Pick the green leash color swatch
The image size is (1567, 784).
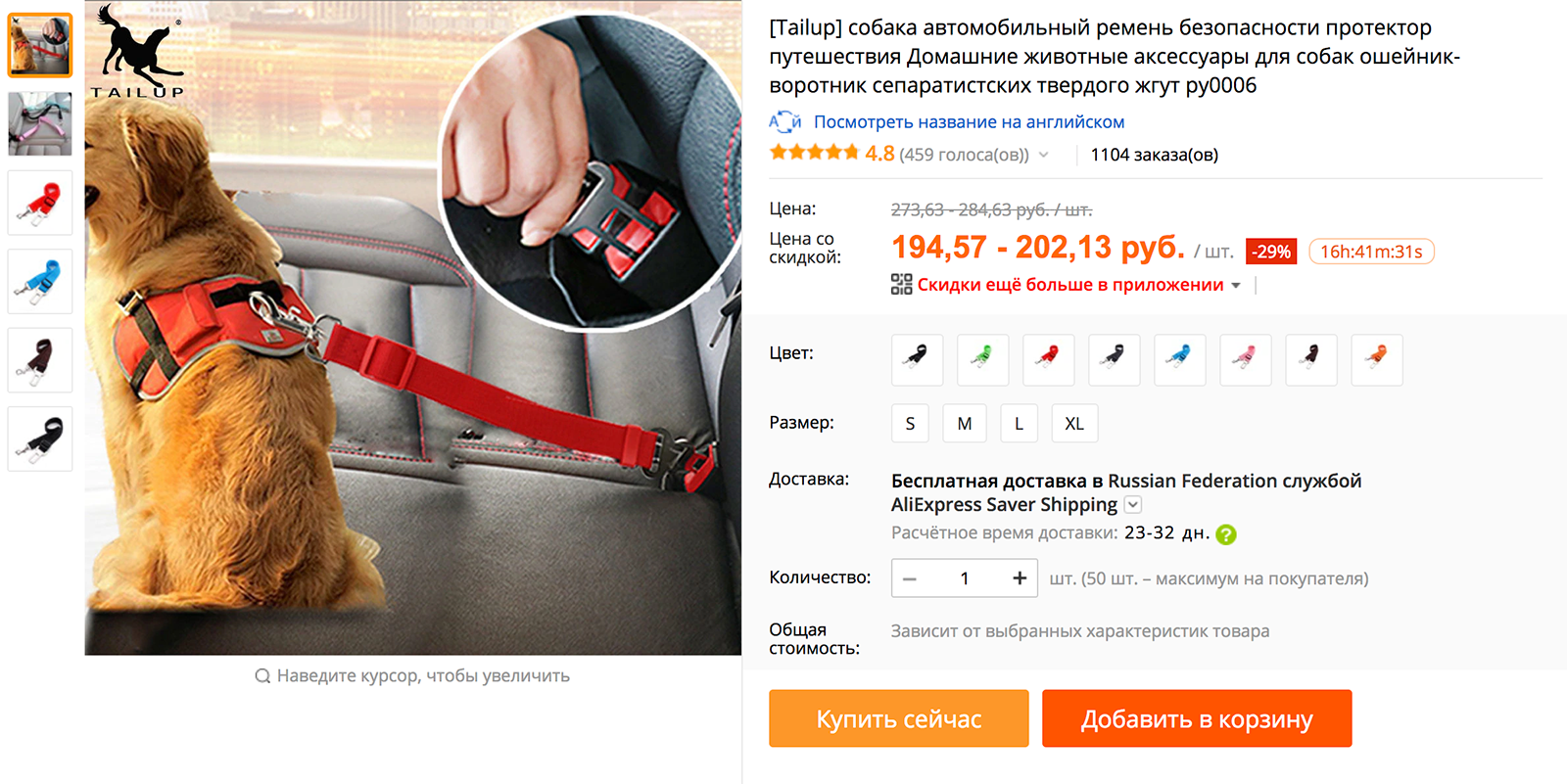point(982,360)
